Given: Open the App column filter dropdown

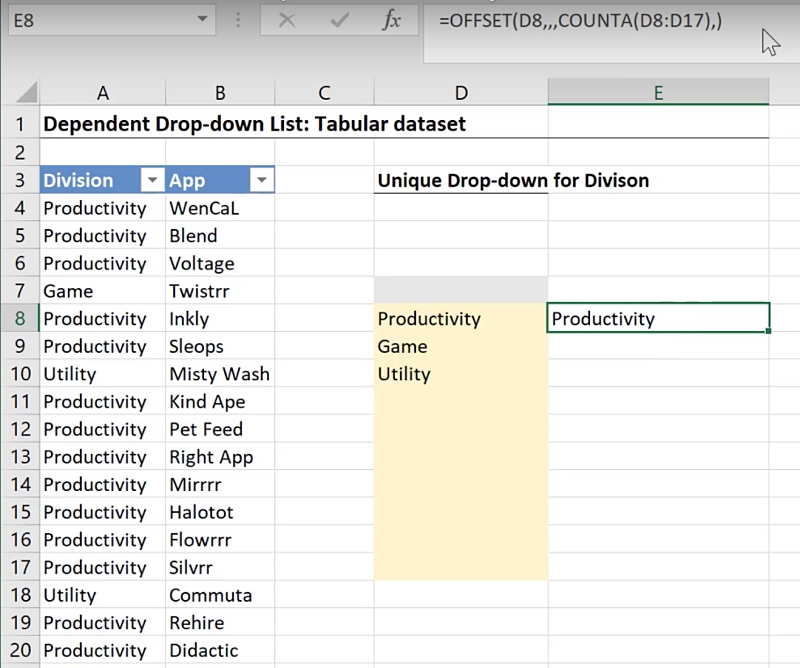Looking at the screenshot, I should (x=261, y=181).
